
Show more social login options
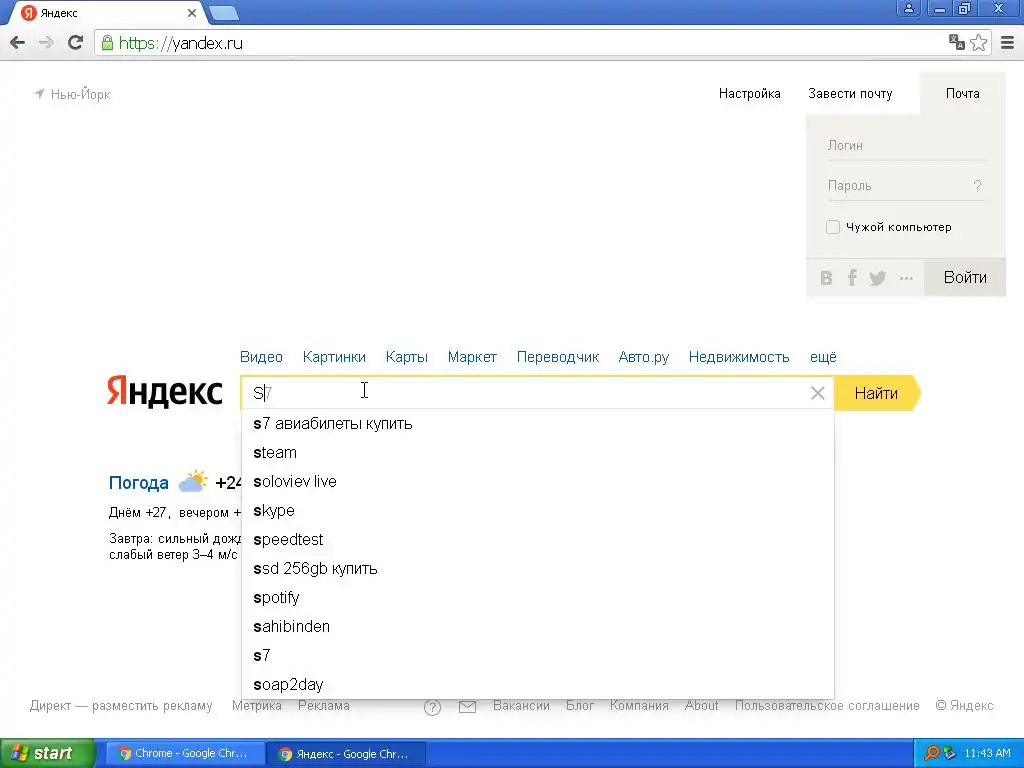(x=906, y=278)
